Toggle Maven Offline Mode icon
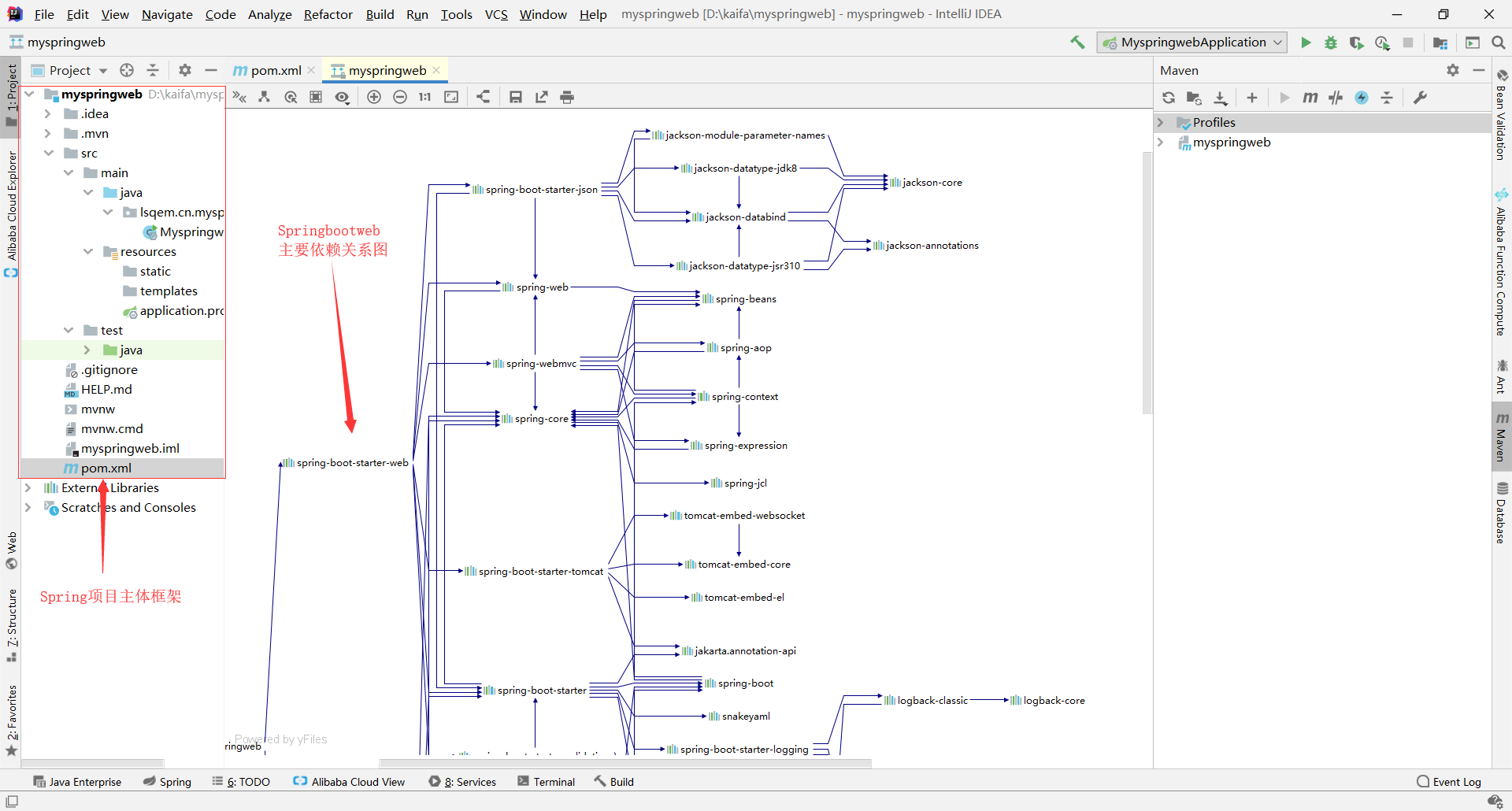 click(x=1336, y=98)
